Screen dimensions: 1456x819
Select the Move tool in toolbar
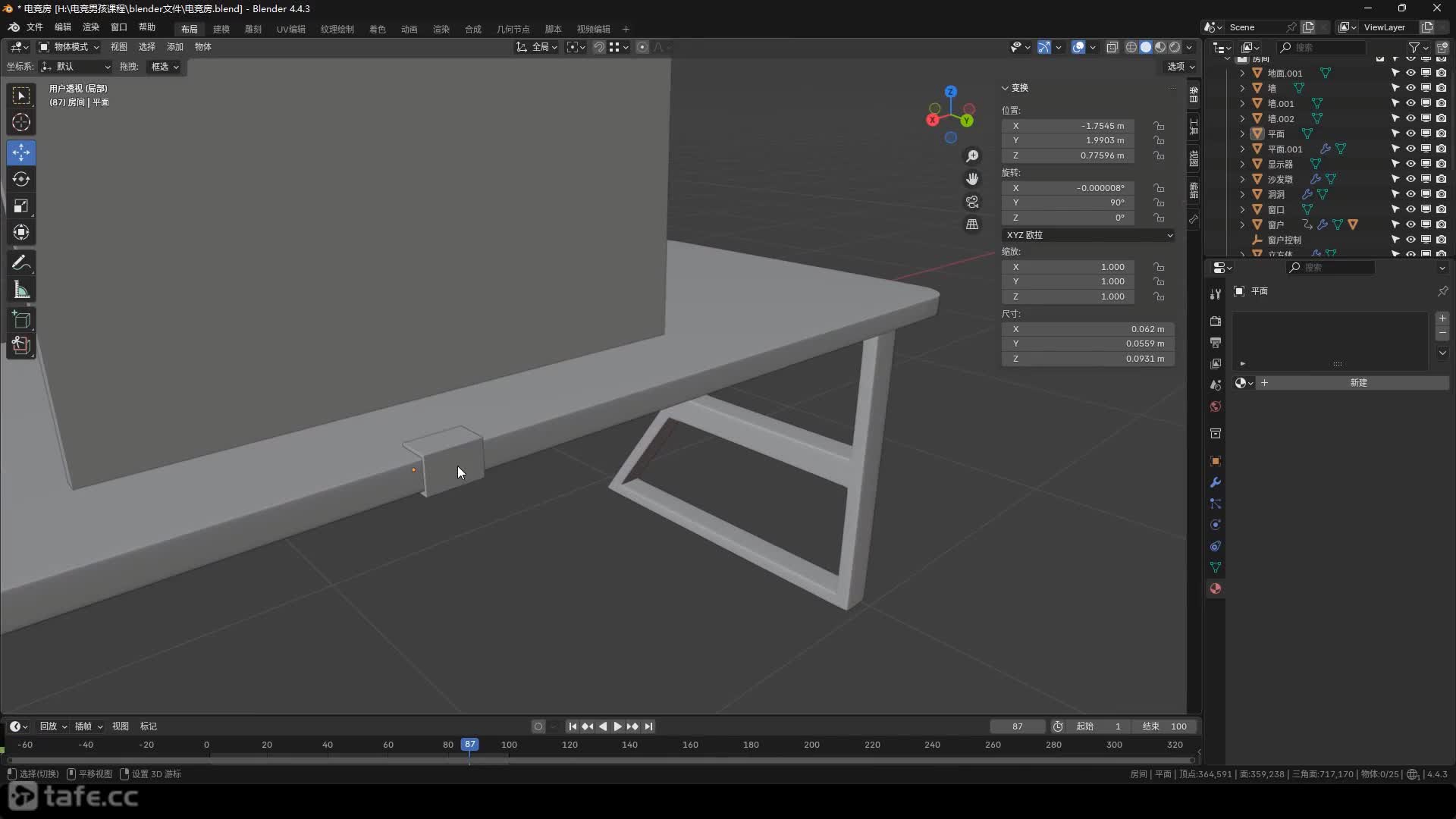pyautogui.click(x=21, y=152)
